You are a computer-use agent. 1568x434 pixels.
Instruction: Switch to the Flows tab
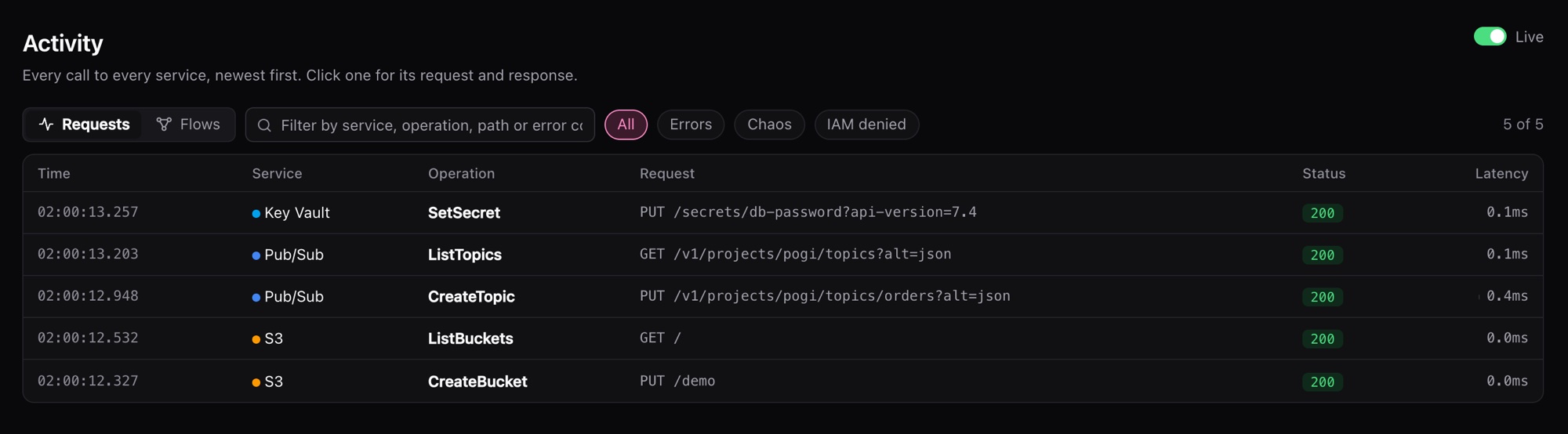tap(188, 125)
